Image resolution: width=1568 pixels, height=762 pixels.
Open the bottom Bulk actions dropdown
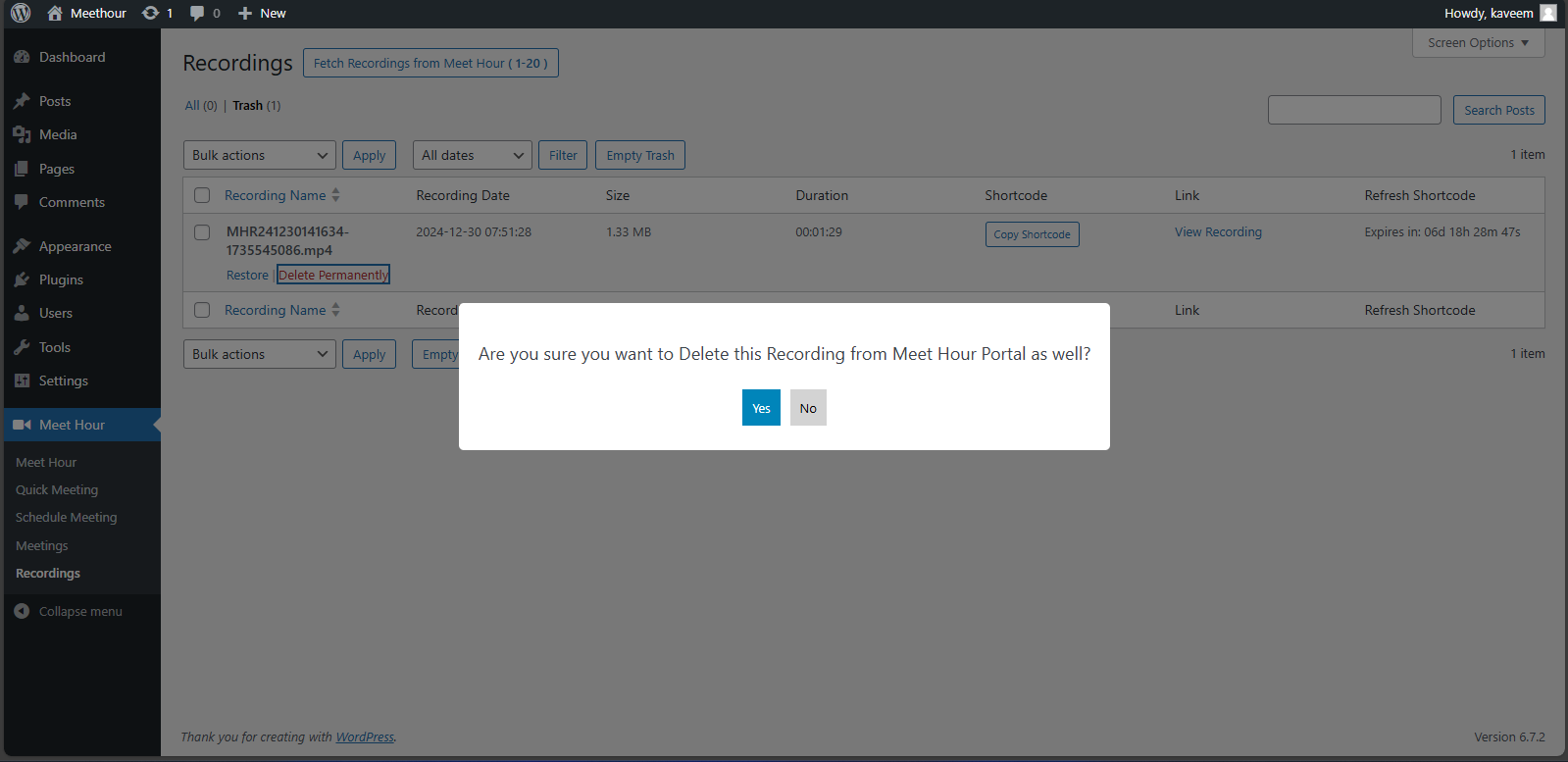(x=260, y=354)
